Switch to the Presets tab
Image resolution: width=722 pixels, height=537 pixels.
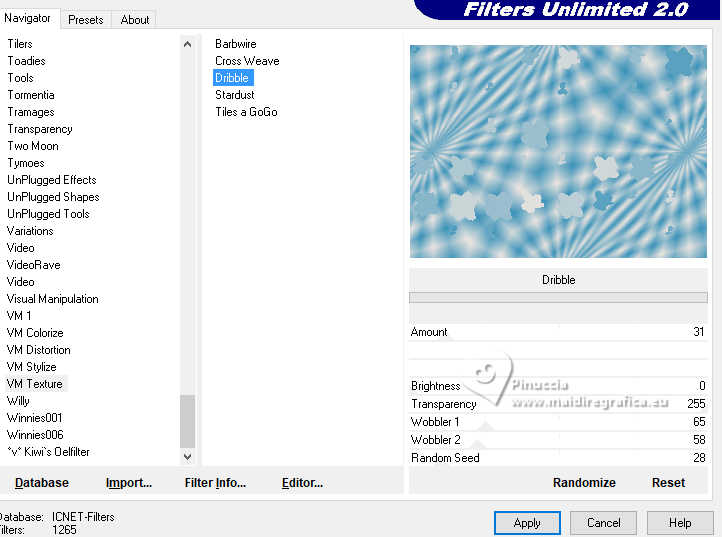[86, 20]
